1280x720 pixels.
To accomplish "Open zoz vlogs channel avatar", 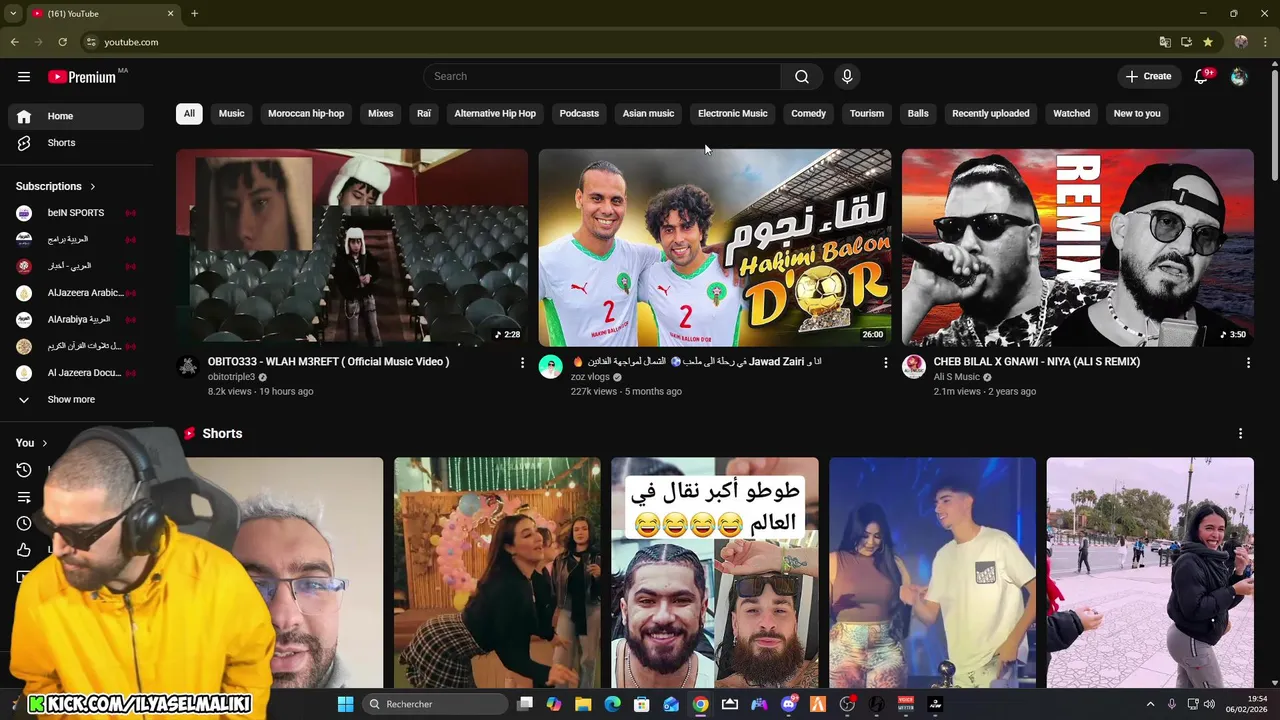I will 551,367.
